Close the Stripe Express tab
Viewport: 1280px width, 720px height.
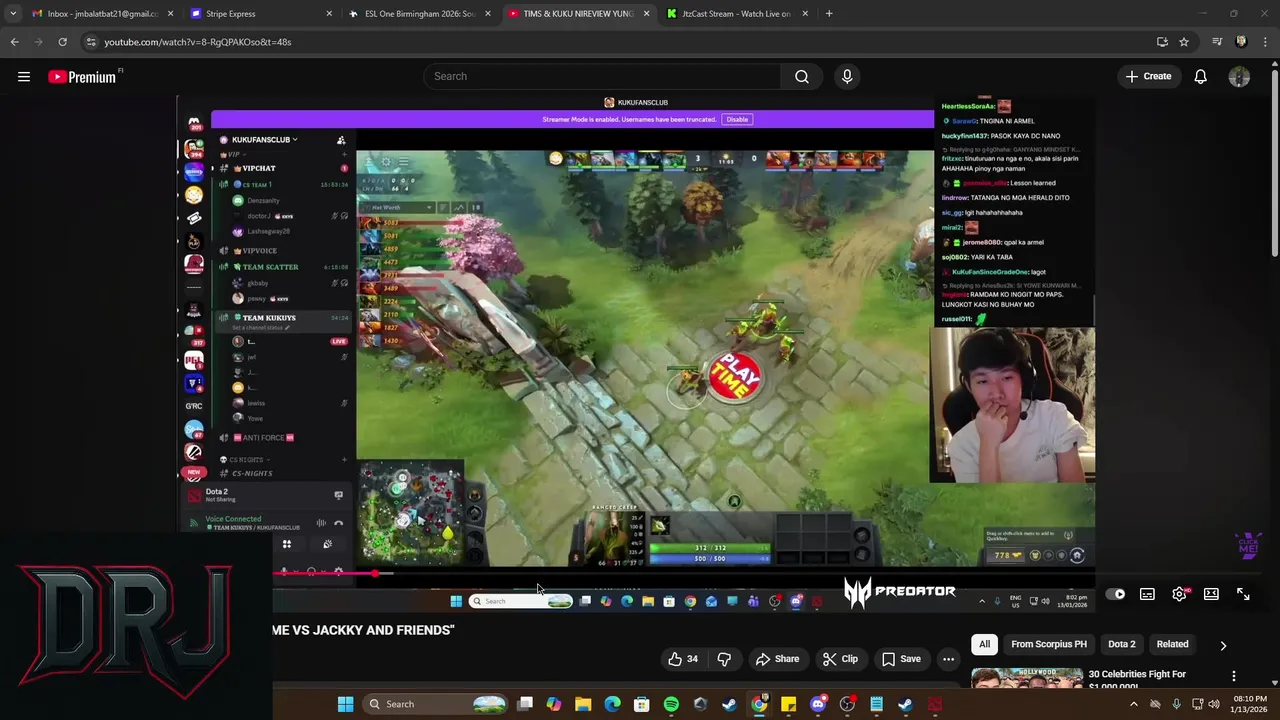tap(329, 14)
